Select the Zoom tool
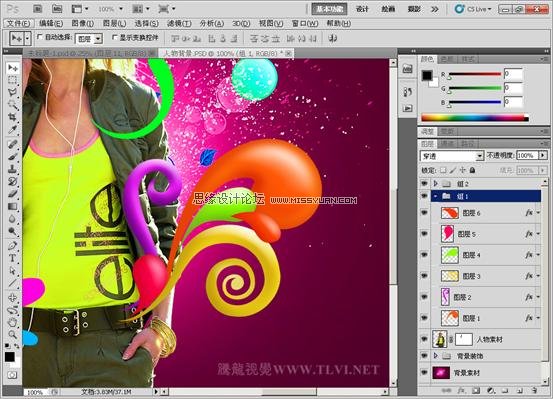This screenshot has width=553, height=399. [13, 334]
